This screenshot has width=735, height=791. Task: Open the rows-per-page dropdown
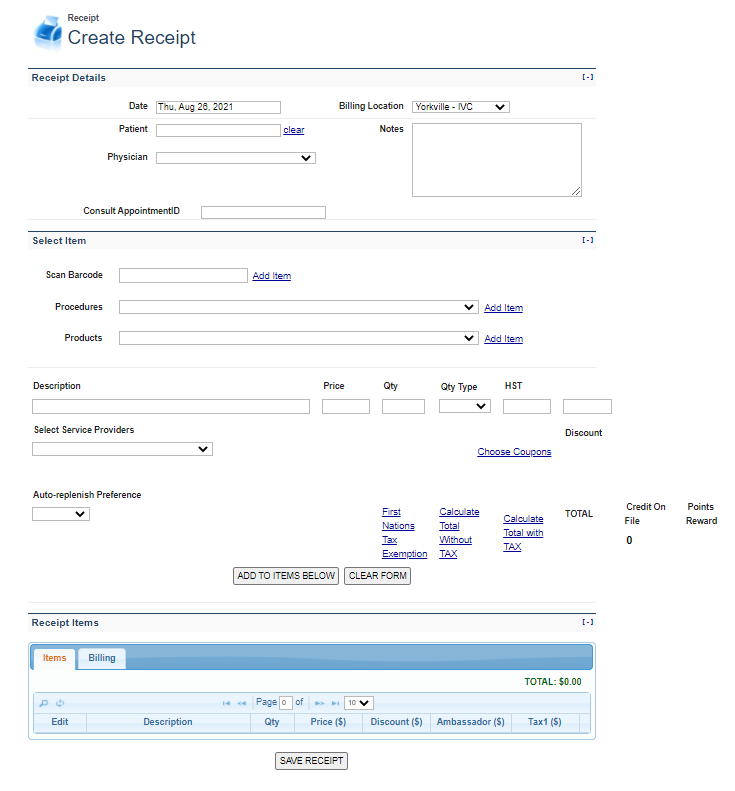[x=358, y=703]
